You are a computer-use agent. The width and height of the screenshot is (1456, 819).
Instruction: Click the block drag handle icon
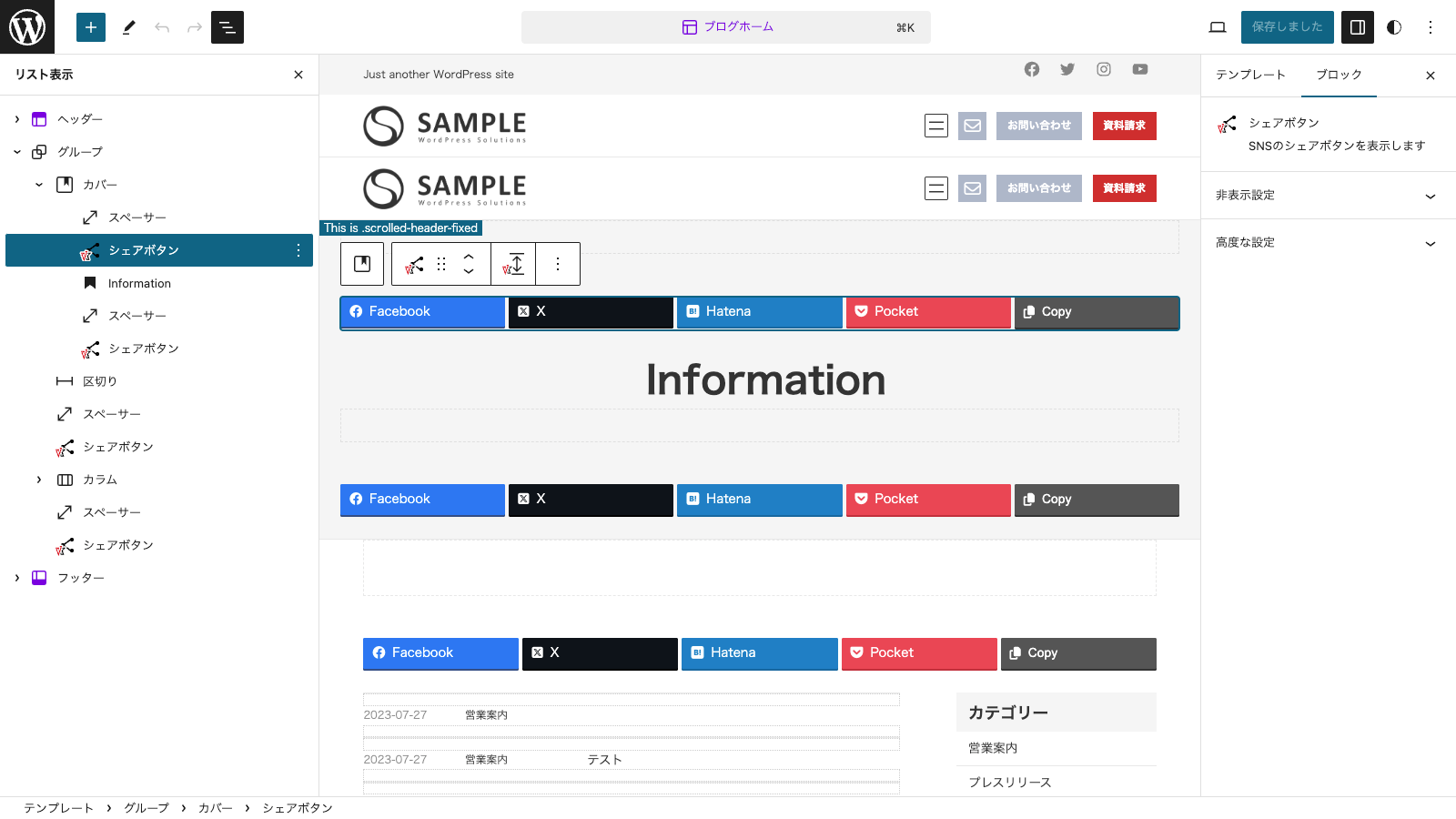click(441, 264)
